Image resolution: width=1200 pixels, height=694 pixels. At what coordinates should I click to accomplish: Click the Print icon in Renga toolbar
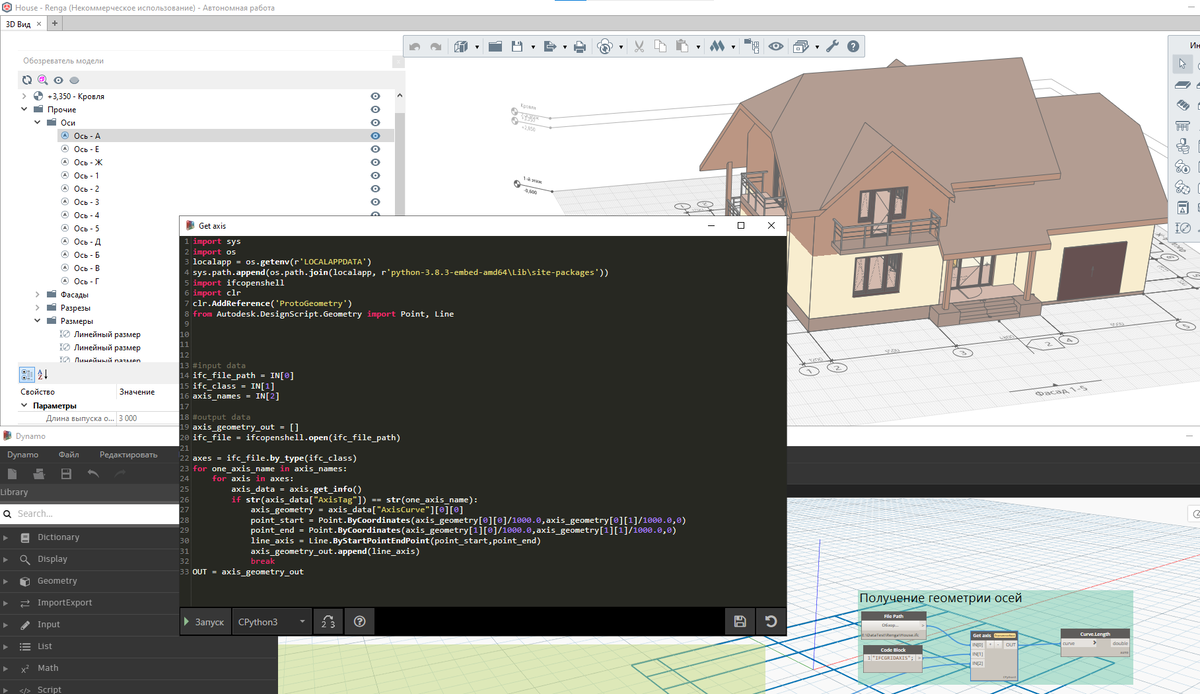coord(580,47)
